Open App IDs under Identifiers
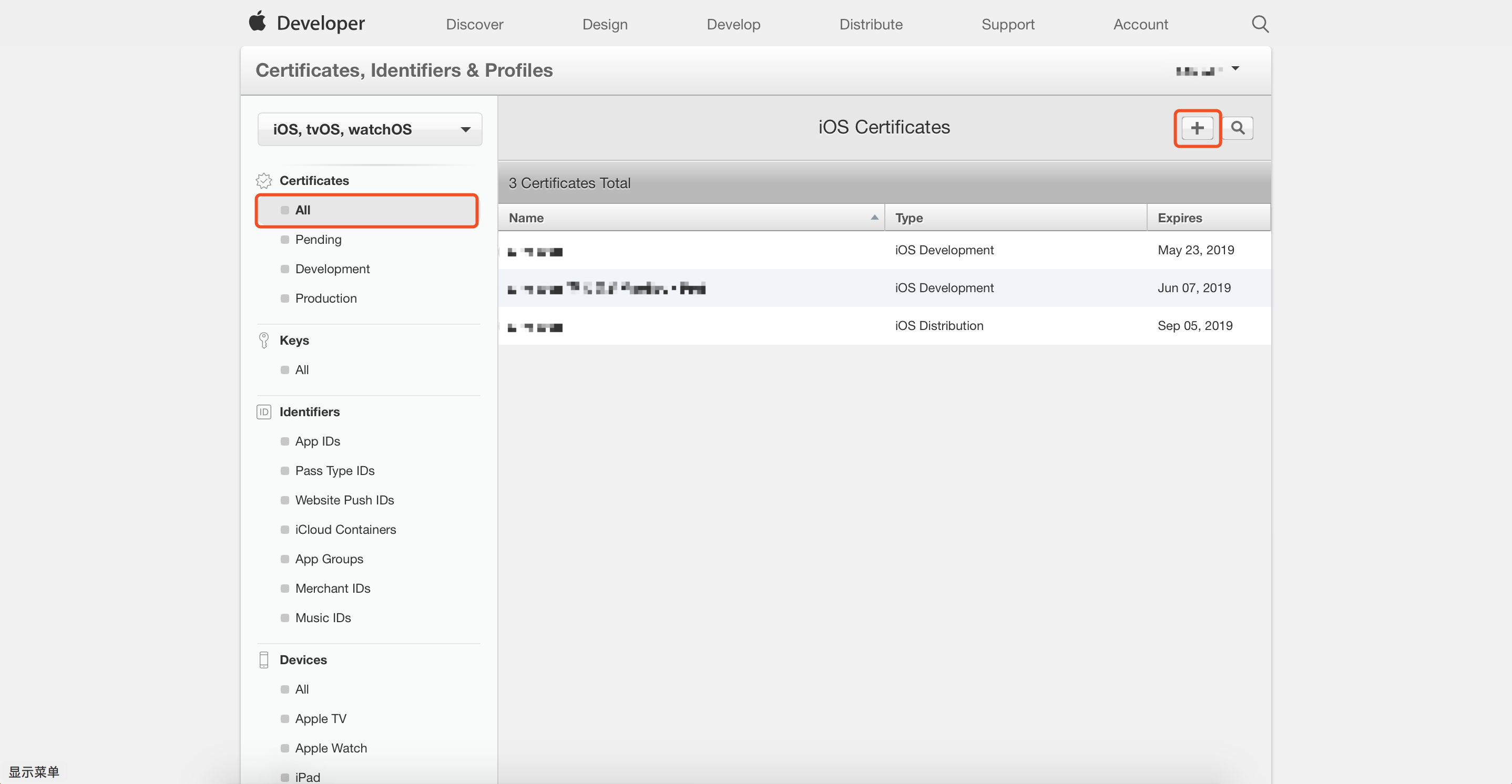The image size is (1512, 784). [318, 441]
